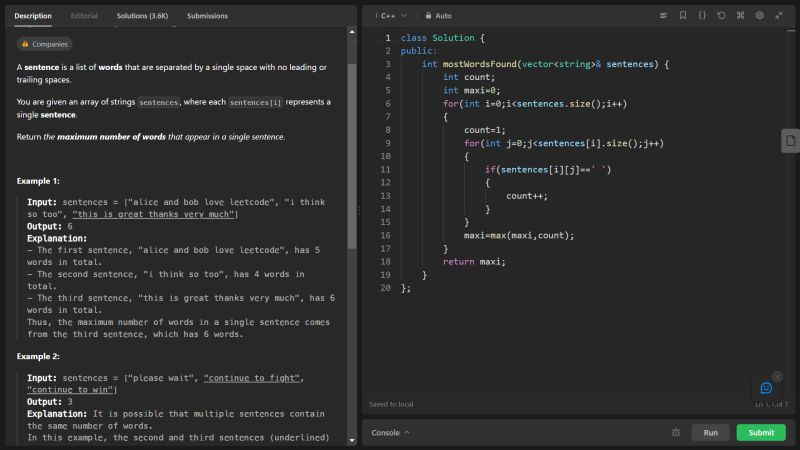The image size is (800, 450).
Task: Click 'count=1;' on line 8
Action: [485, 130]
